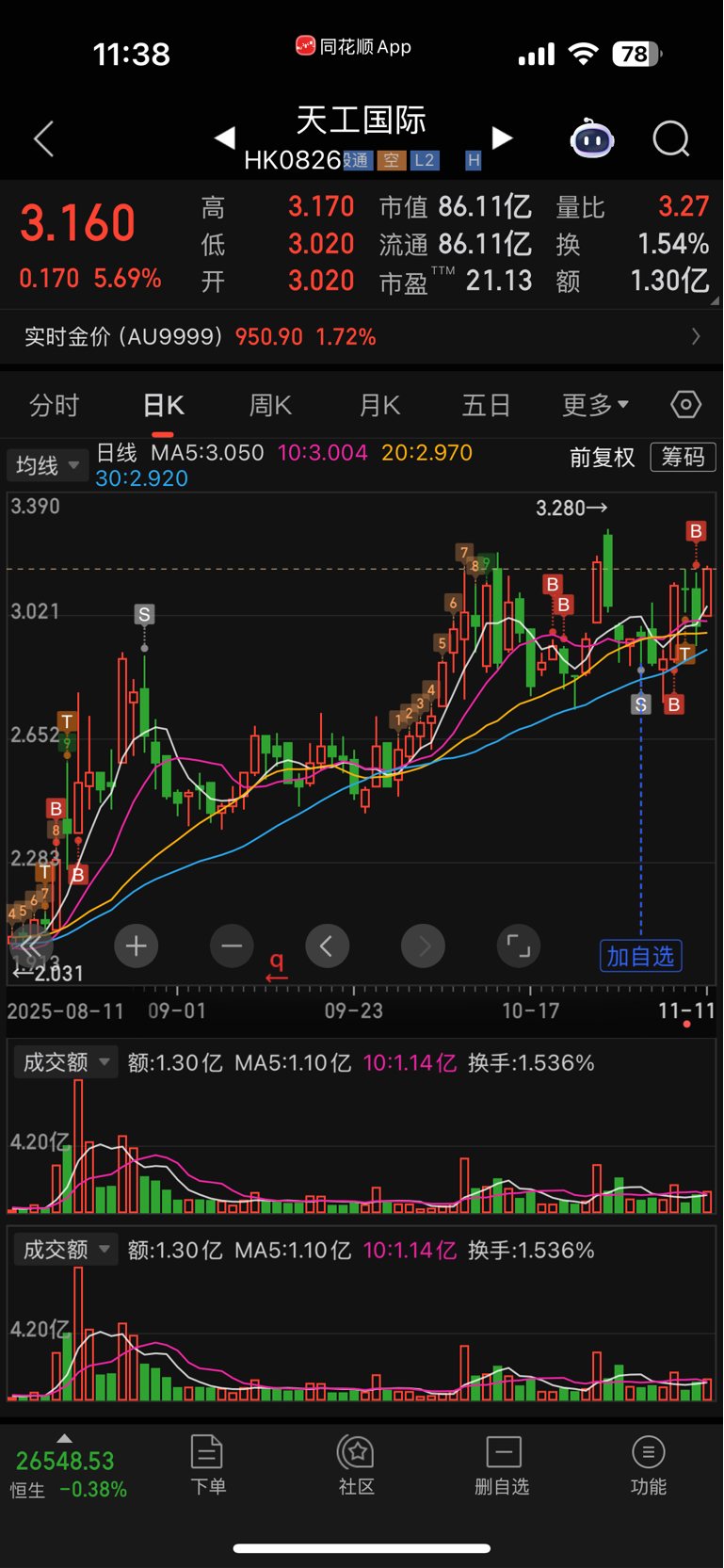Screen dimensions: 724x1568
Task: Open chart settings hexagon icon
Action: click(x=686, y=405)
